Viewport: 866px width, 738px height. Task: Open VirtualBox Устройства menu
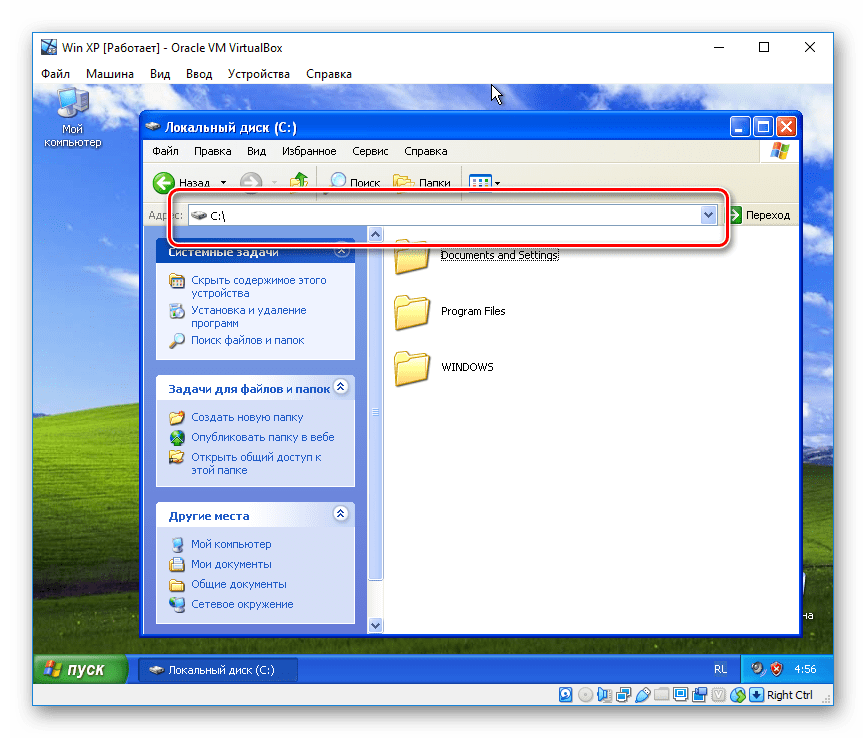click(x=258, y=73)
